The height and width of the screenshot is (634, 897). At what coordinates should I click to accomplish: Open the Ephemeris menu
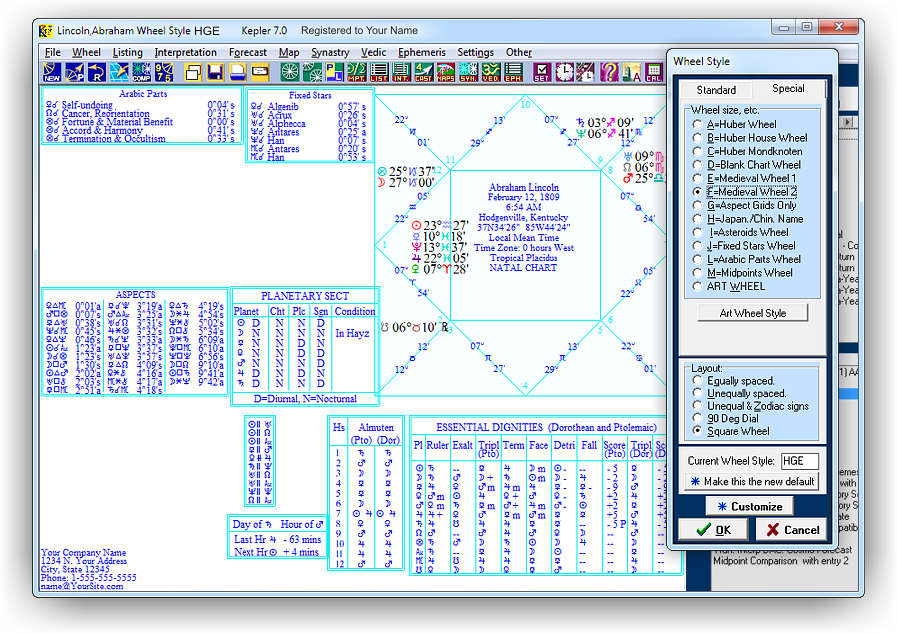[x=422, y=52]
